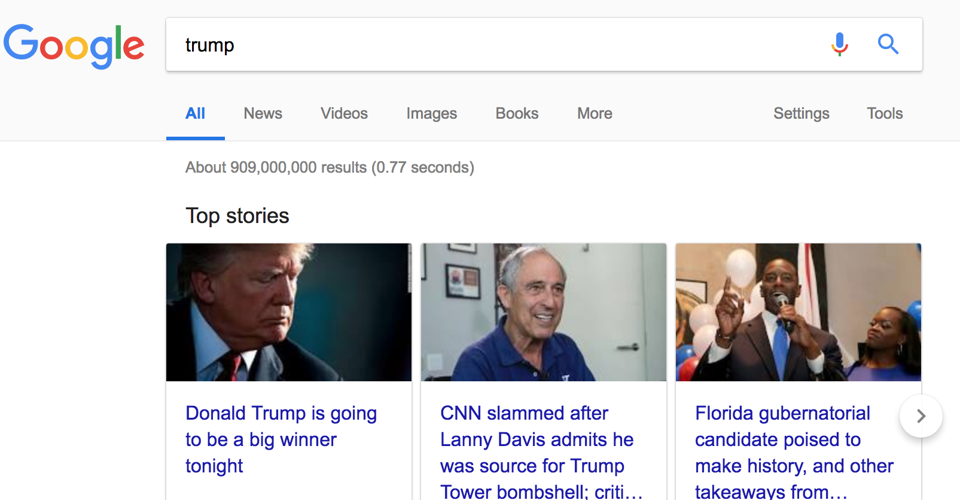The image size is (960, 500).
Task: Click the 'About 909,000,000 results' stats text
Action: click(x=329, y=167)
